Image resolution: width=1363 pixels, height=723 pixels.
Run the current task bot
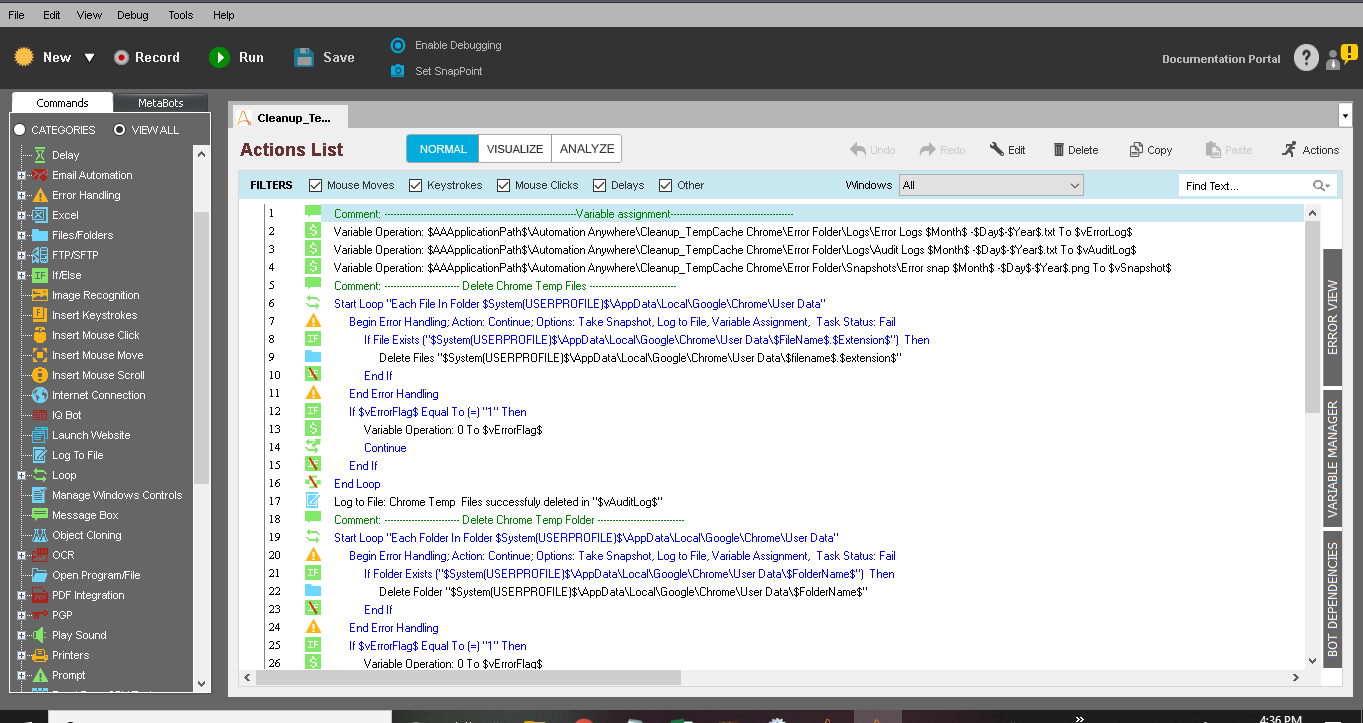pyautogui.click(x=219, y=58)
